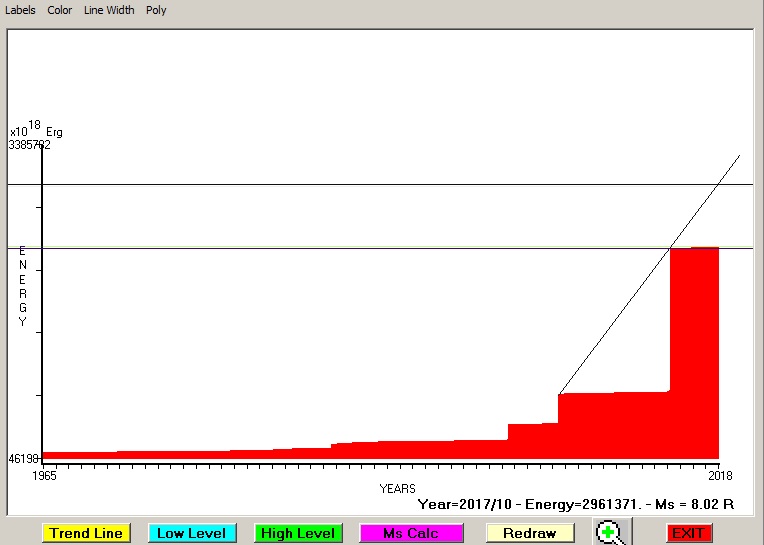764x545 pixels.
Task: Click the 46198 minimum energy label
Action: click(x=24, y=459)
